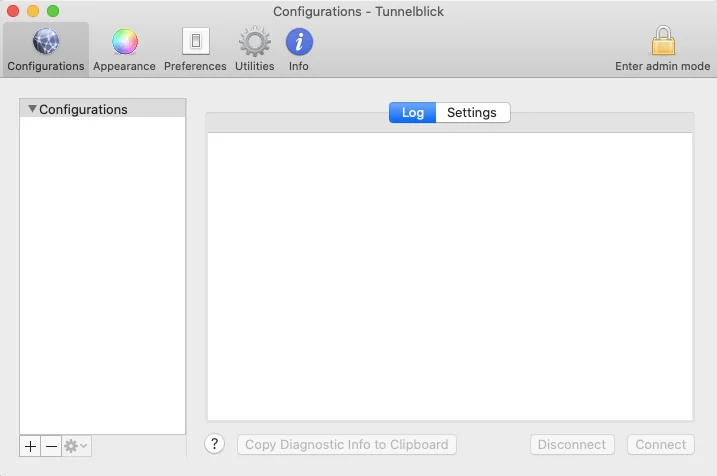Collapse the Configurations disclosure triangle
The width and height of the screenshot is (717, 476).
[x=32, y=109]
